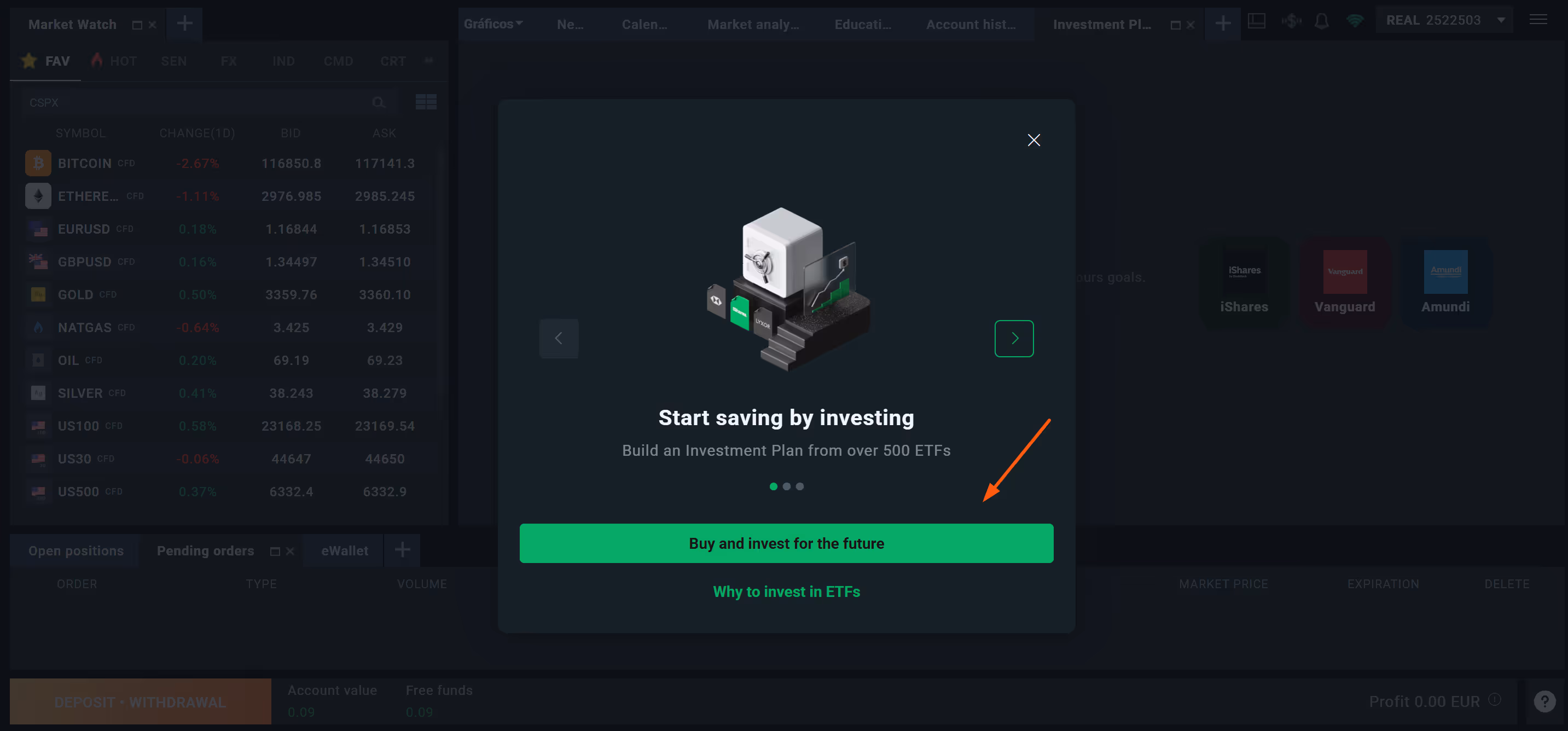Add a new tab next to Market Watch

[x=184, y=24]
